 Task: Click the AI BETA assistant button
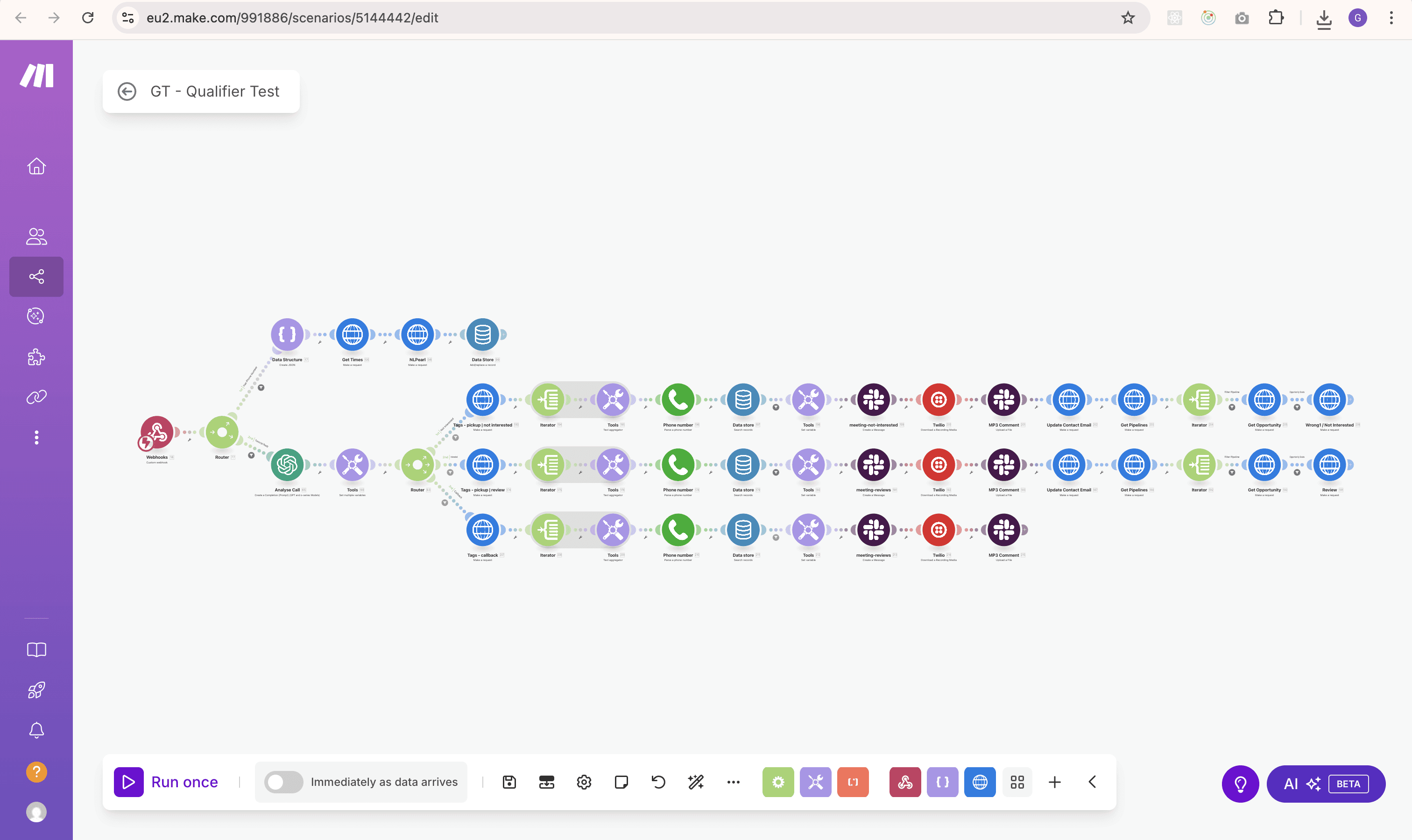tap(1325, 784)
